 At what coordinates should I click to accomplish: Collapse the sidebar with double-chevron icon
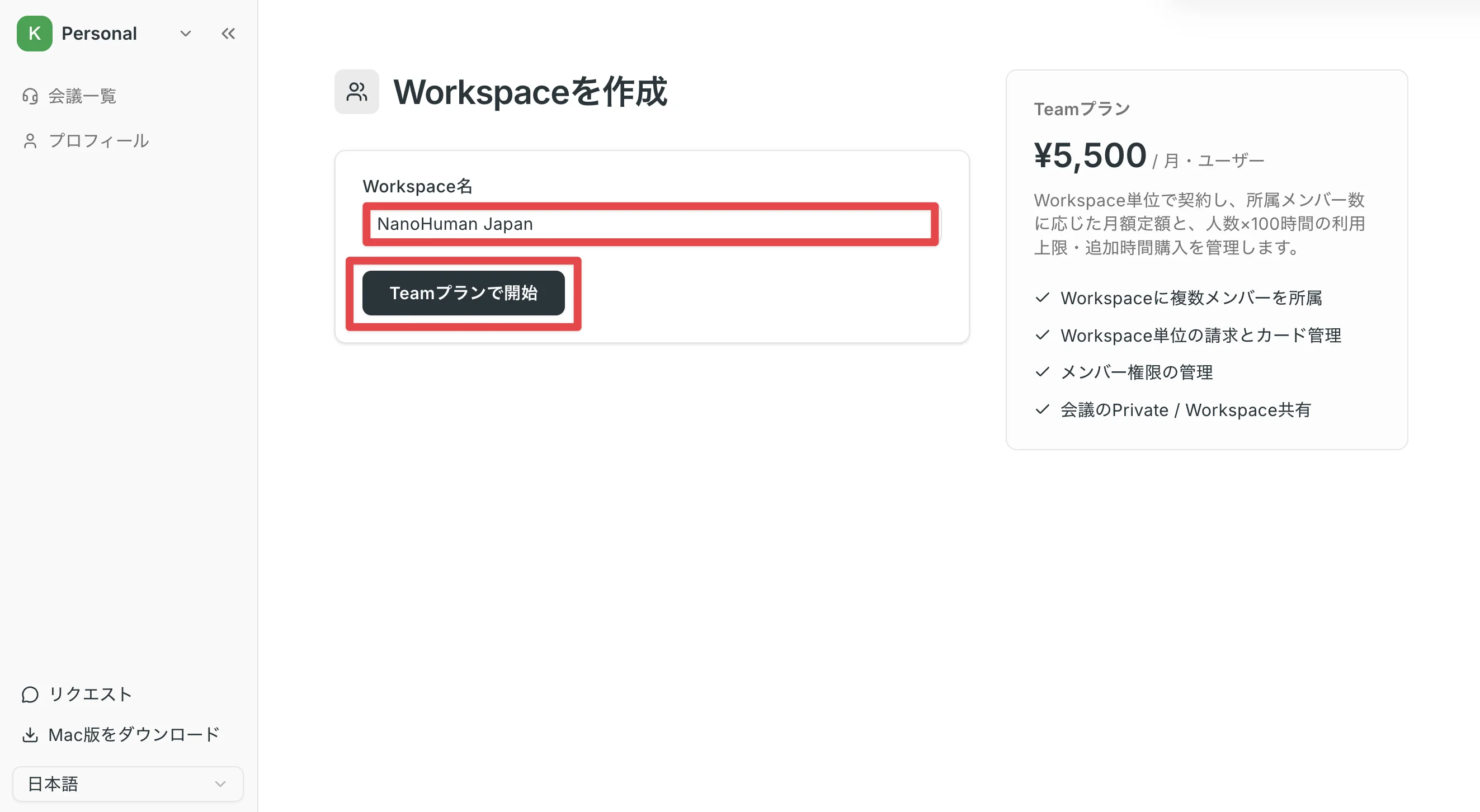(228, 34)
